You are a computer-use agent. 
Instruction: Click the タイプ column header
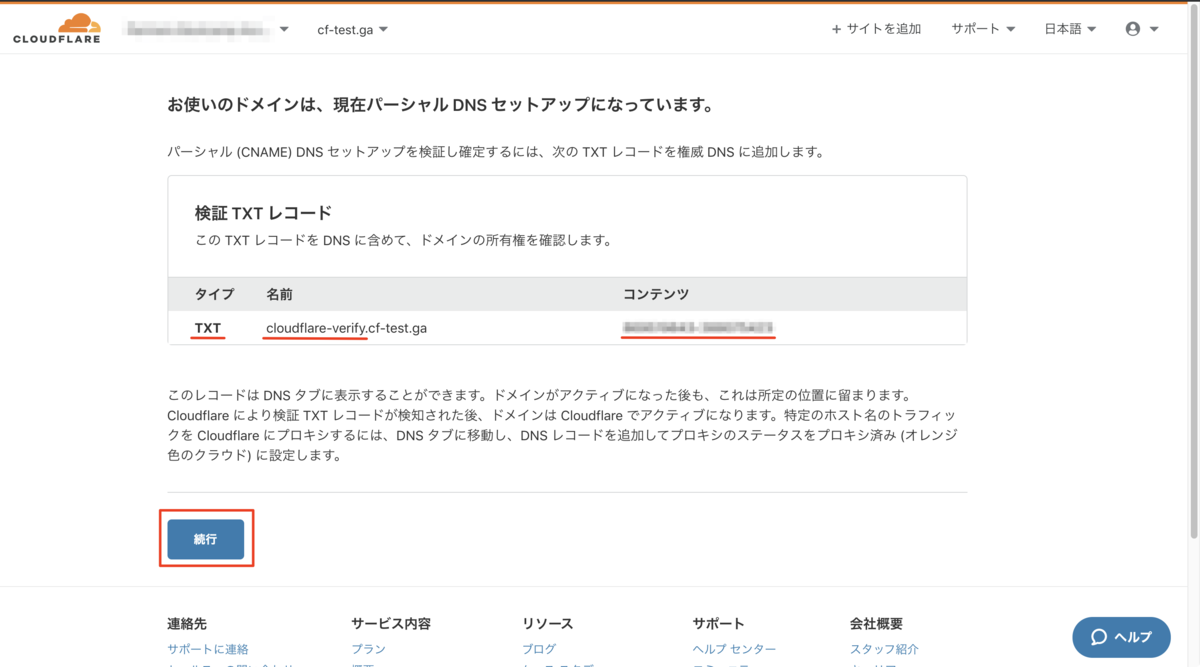coord(214,294)
